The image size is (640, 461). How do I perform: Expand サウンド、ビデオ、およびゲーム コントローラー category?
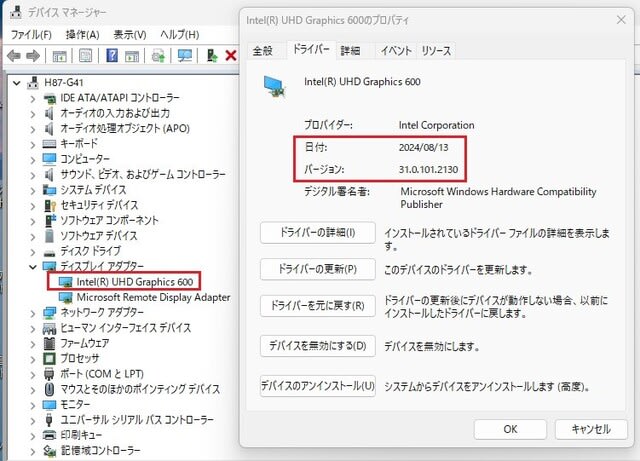tap(33, 175)
